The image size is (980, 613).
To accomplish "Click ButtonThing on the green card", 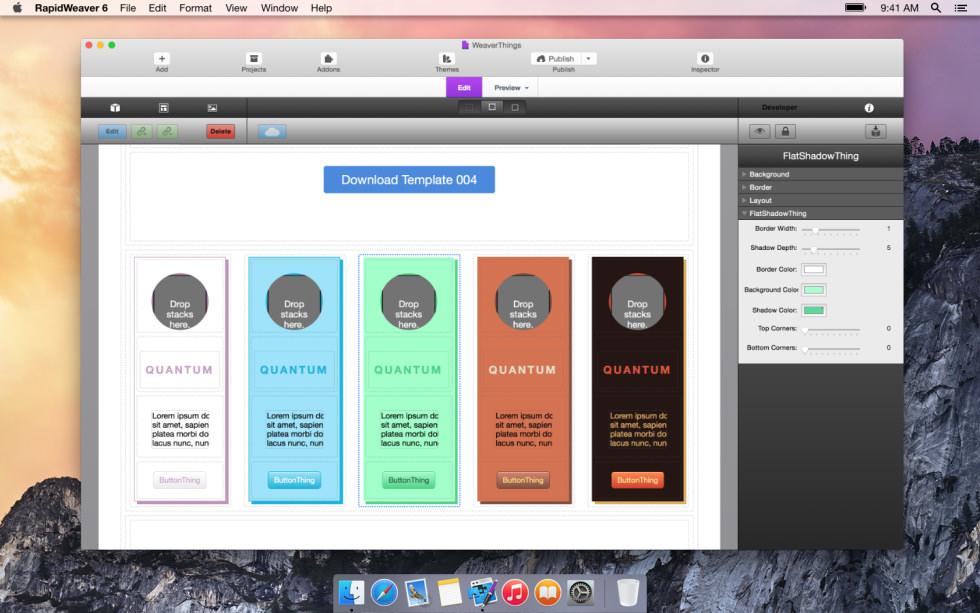I will 408,481.
